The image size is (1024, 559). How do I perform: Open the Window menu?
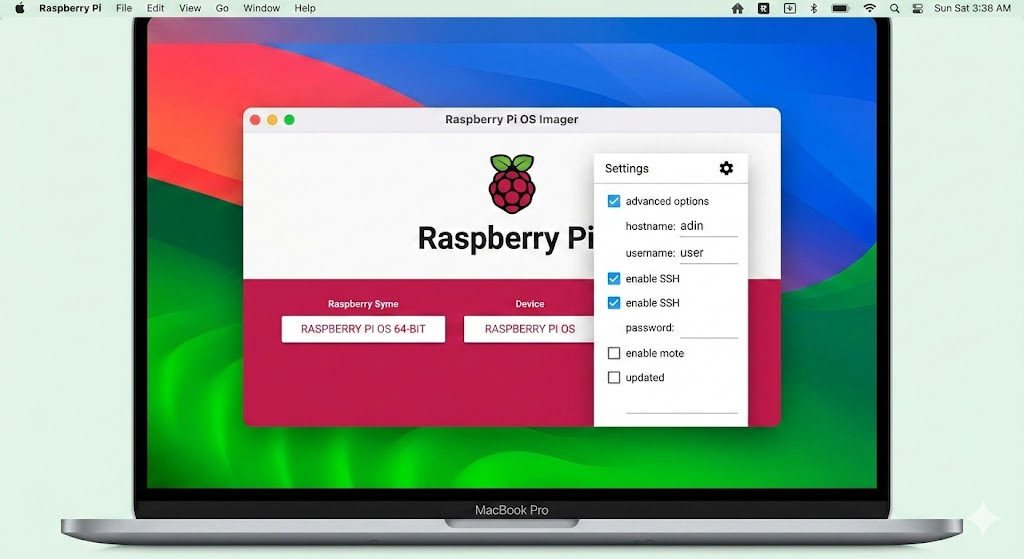(261, 8)
